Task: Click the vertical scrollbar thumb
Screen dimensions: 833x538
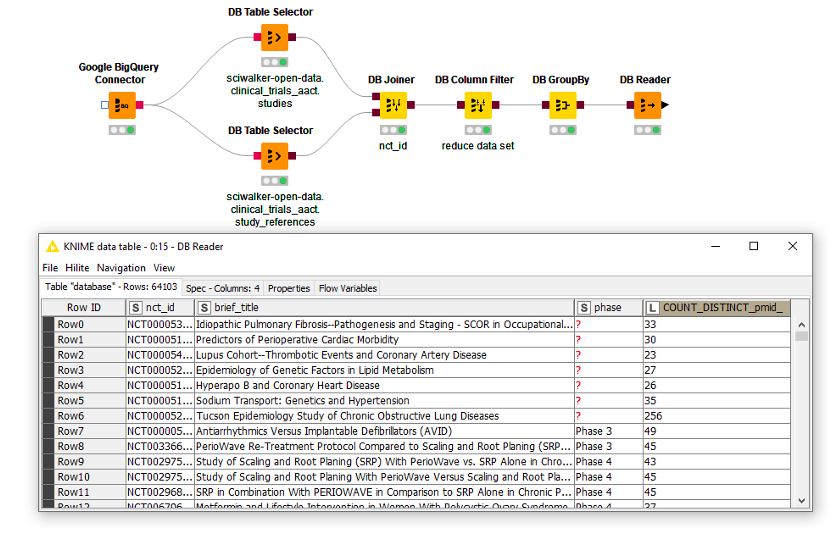Action: click(x=802, y=336)
